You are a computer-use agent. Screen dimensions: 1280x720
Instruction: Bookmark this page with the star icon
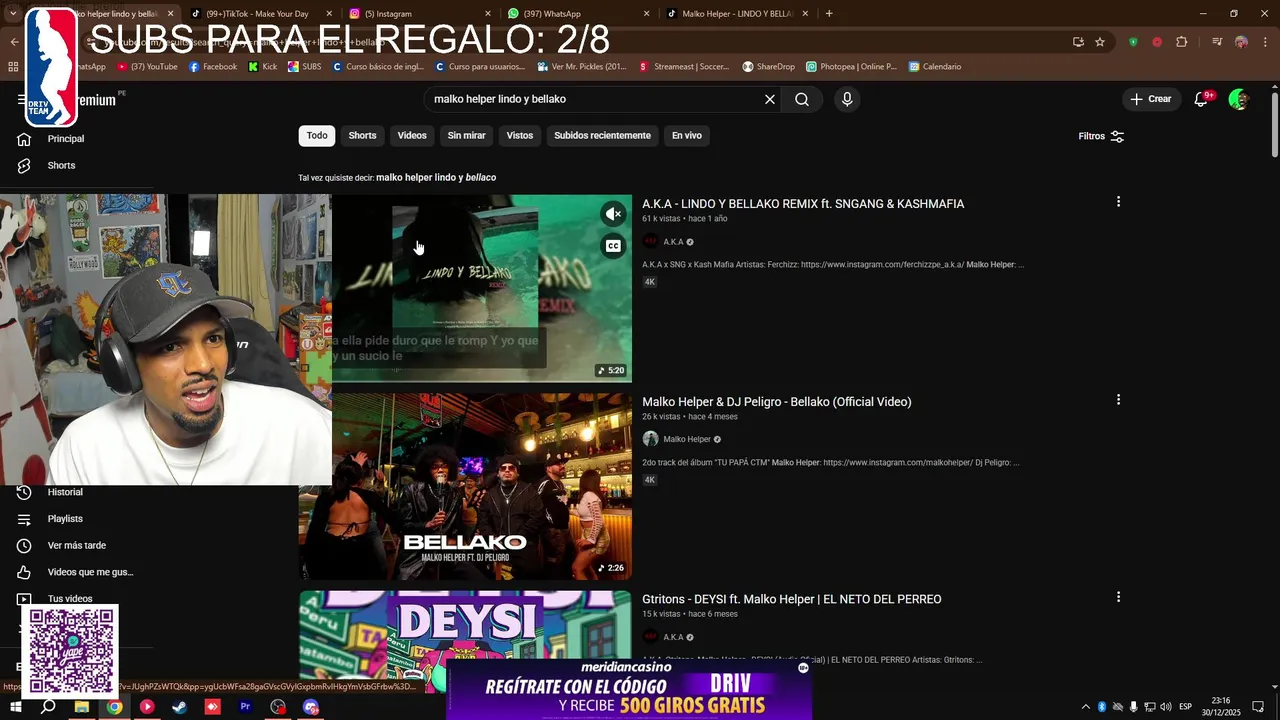click(1100, 42)
